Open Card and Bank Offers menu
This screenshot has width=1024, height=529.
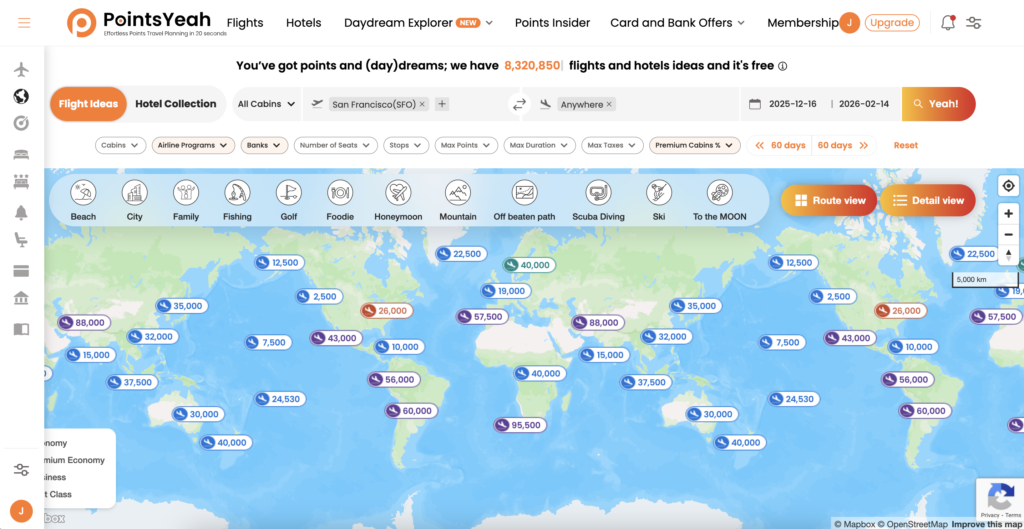pyautogui.click(x=677, y=23)
